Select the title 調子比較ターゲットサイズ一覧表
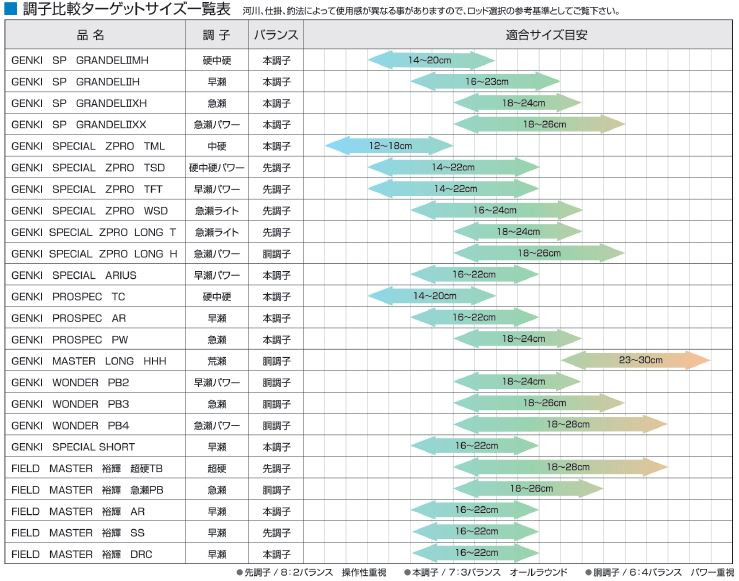 [127, 9]
